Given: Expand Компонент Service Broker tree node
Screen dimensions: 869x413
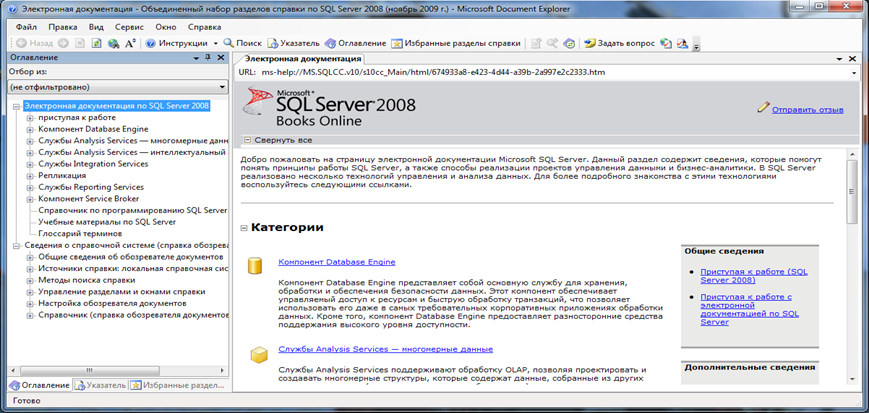Looking at the screenshot, I should pos(30,198).
